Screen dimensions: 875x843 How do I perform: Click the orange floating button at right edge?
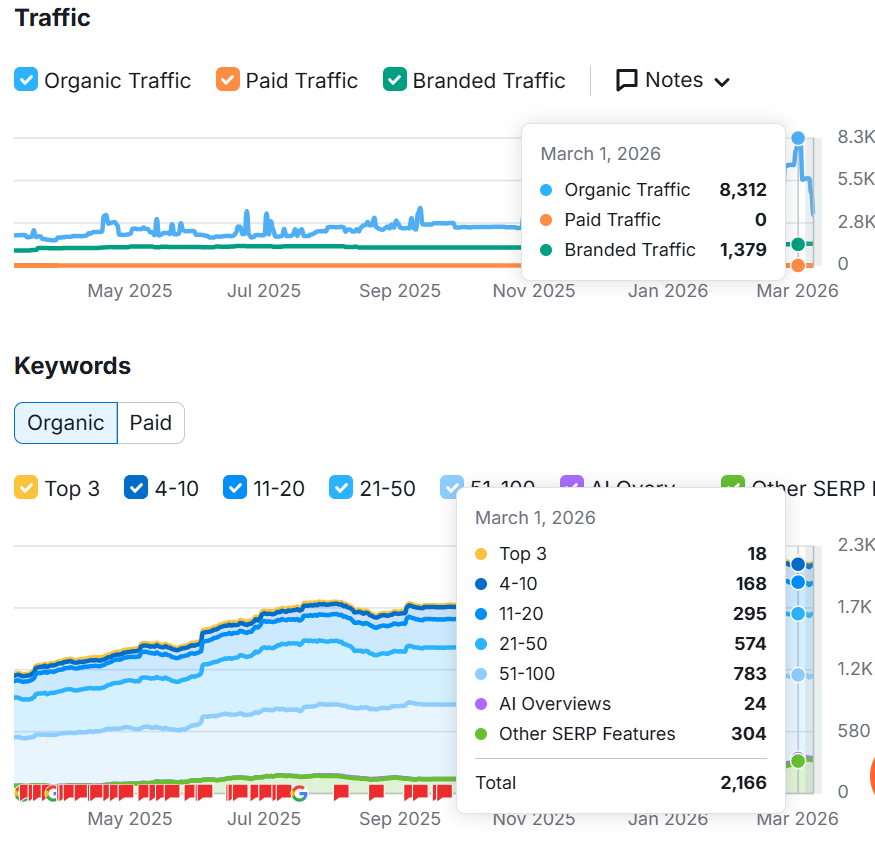tap(871, 777)
